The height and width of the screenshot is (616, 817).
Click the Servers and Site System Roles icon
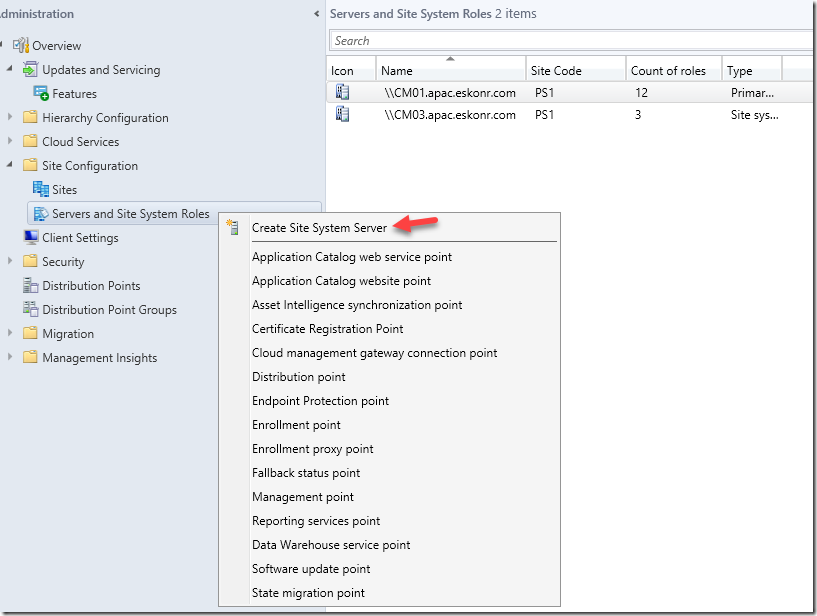[x=41, y=213]
